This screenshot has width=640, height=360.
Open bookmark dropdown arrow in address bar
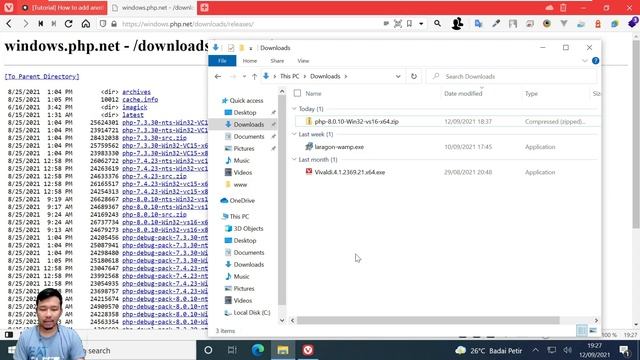tap(421, 24)
